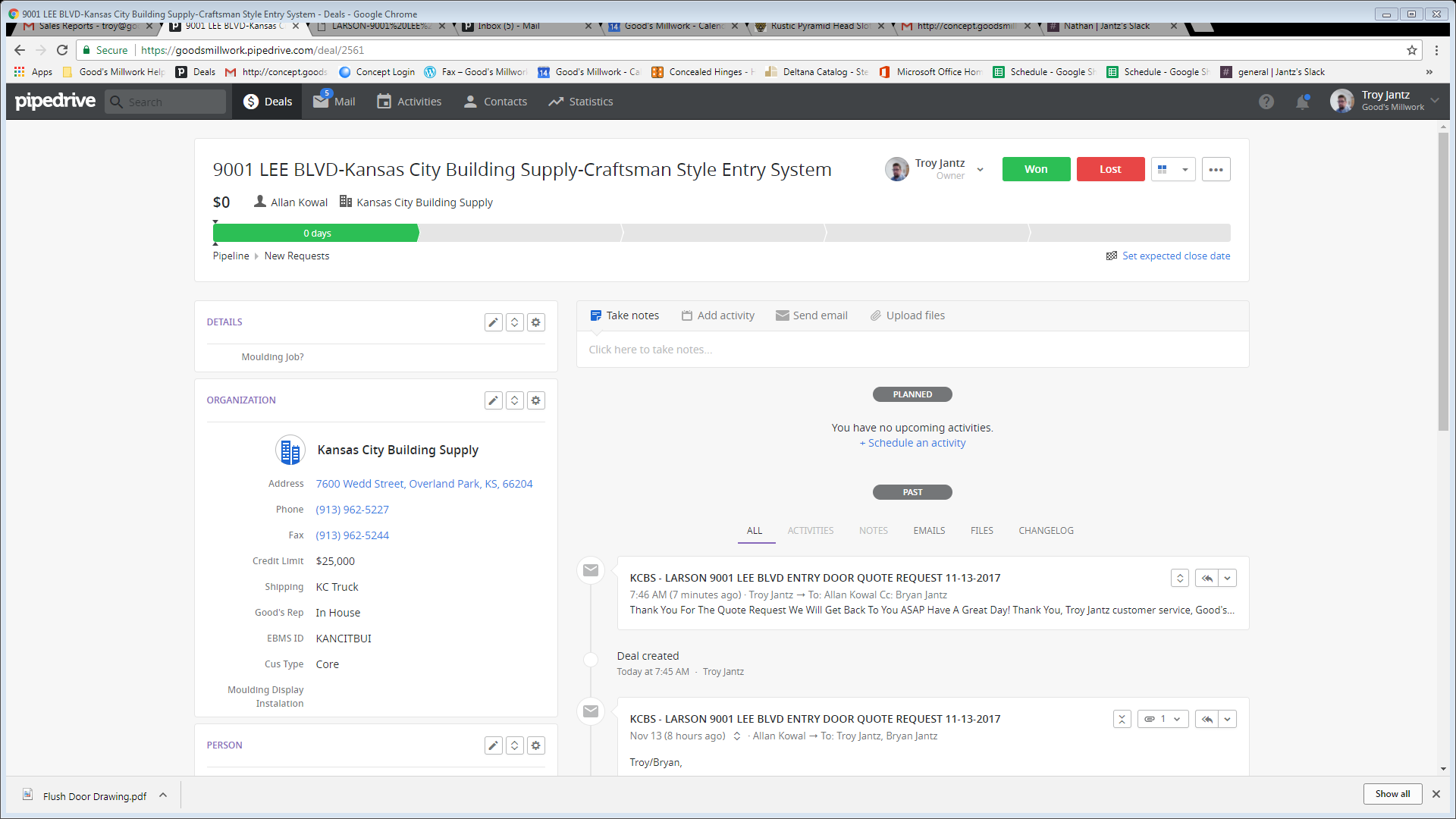Screen dimensions: 1456x819
Task: Switch to the Emails history tab
Action: [929, 531]
